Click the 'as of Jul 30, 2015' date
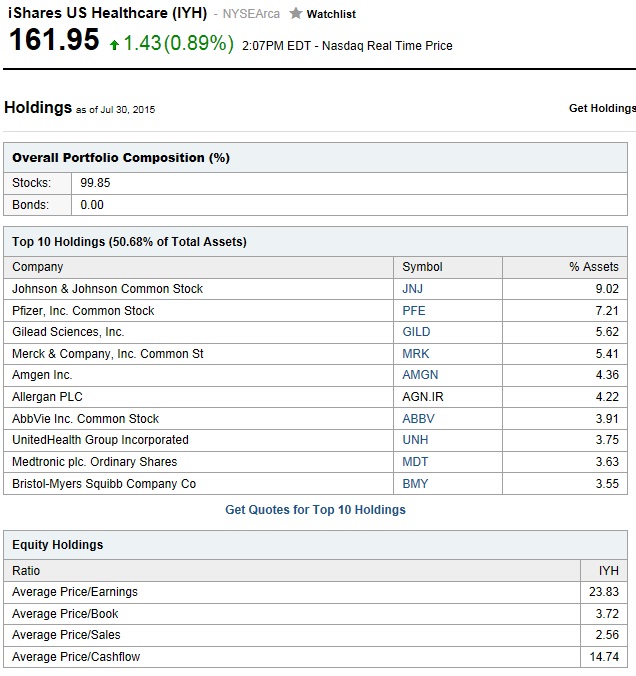Viewport: 636px width, 676px height. [x=116, y=110]
